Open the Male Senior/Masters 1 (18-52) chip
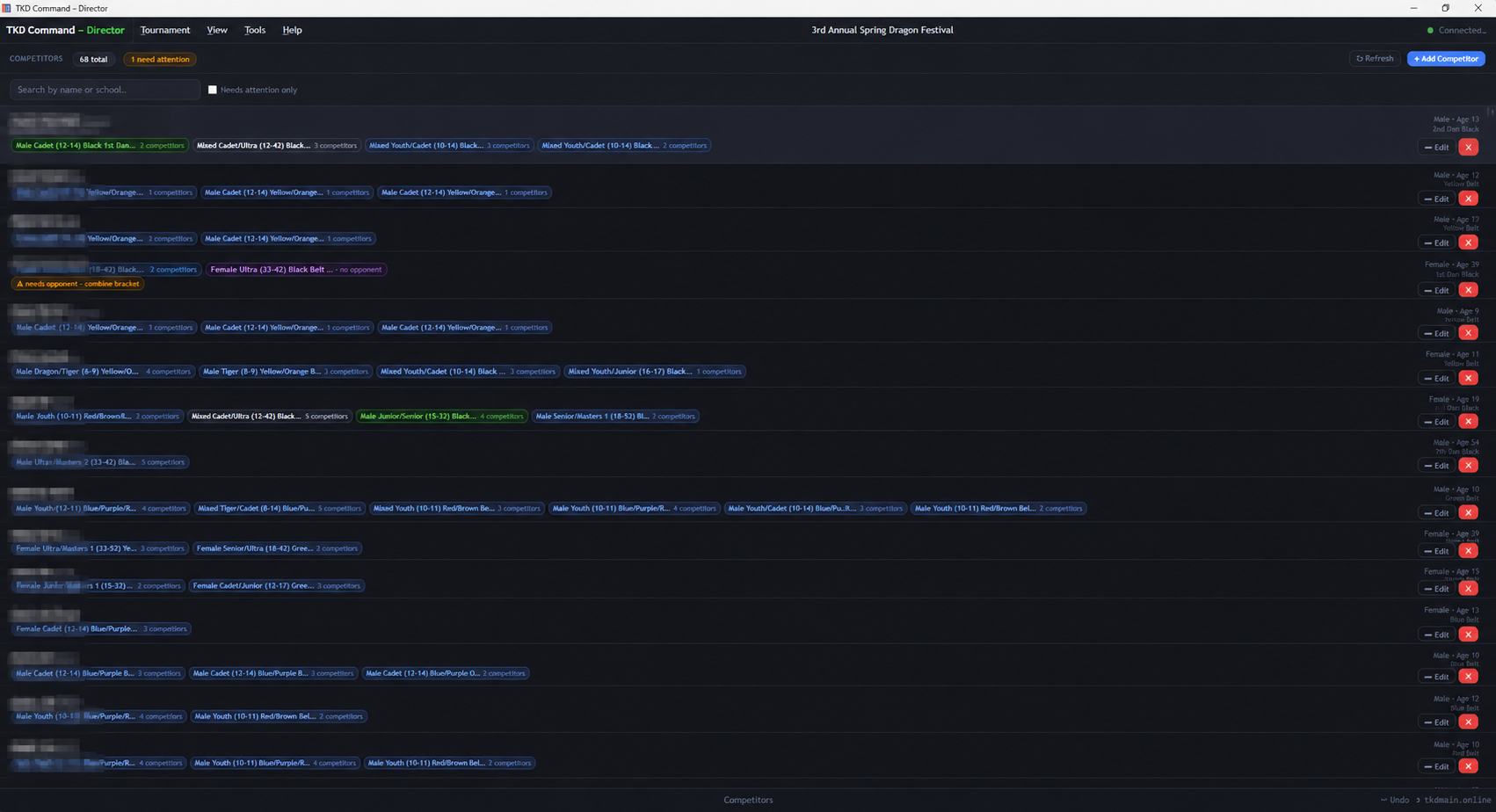Image resolution: width=1496 pixels, height=812 pixels. point(615,417)
